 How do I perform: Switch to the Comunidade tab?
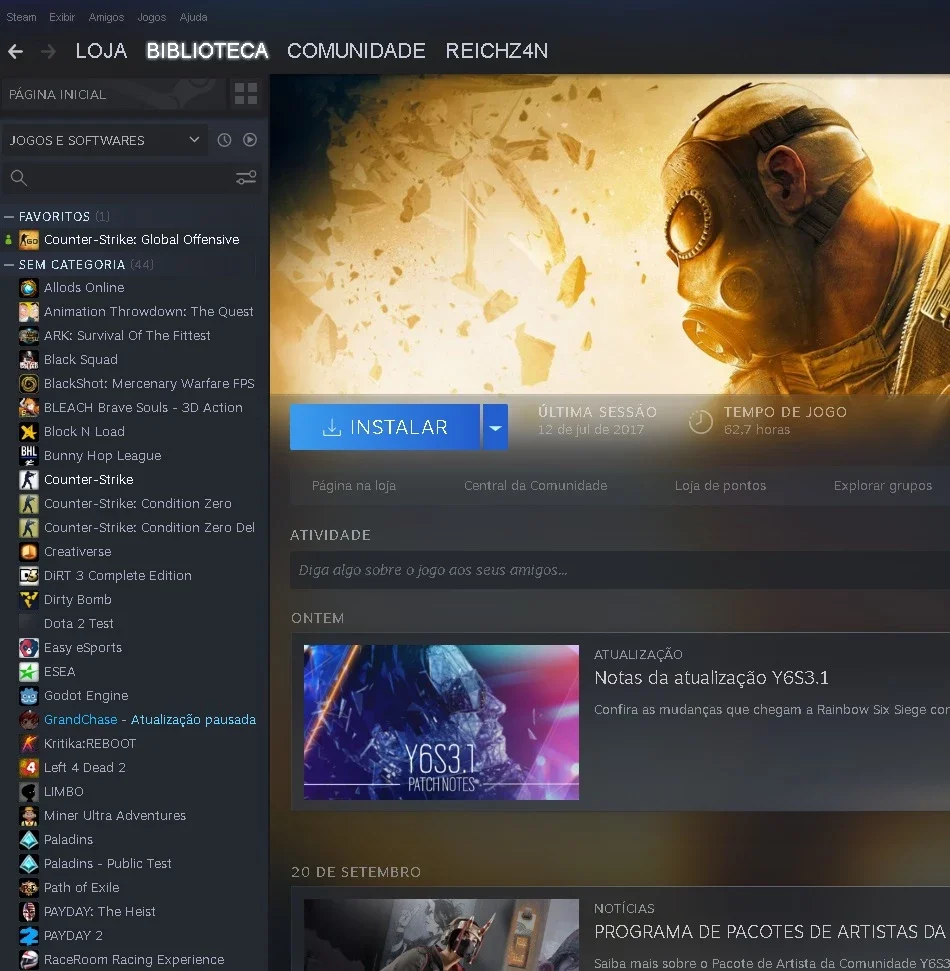tap(356, 51)
